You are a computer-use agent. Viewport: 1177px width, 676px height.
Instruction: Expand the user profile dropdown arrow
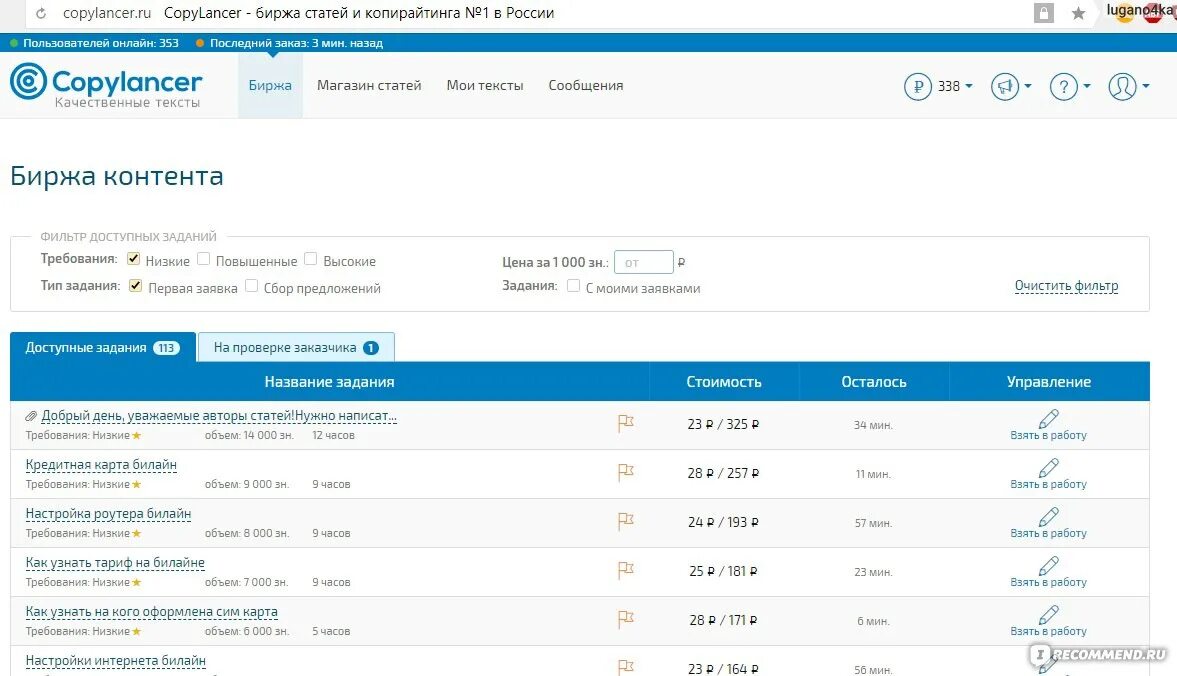(1145, 86)
